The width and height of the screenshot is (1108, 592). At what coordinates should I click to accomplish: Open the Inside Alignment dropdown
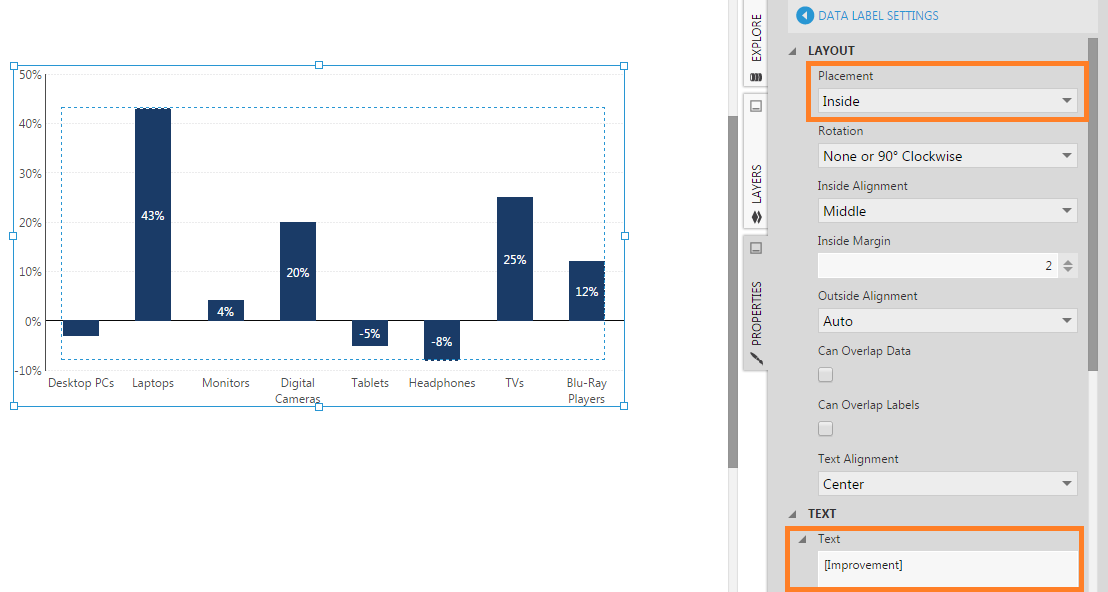coord(947,211)
